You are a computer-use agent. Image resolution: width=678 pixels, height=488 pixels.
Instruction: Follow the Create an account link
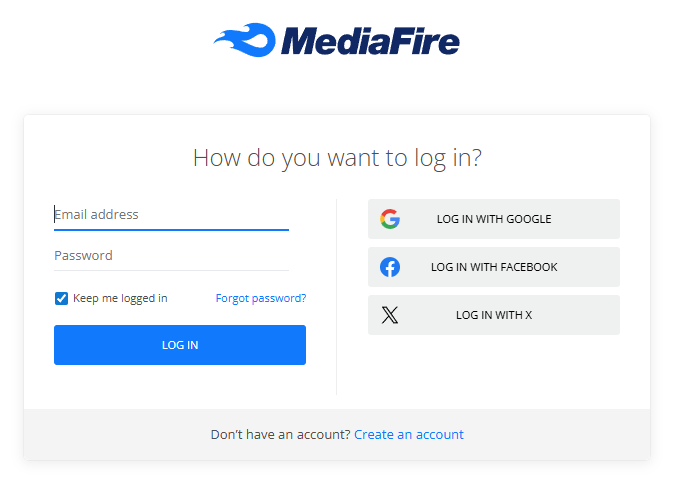tap(409, 434)
